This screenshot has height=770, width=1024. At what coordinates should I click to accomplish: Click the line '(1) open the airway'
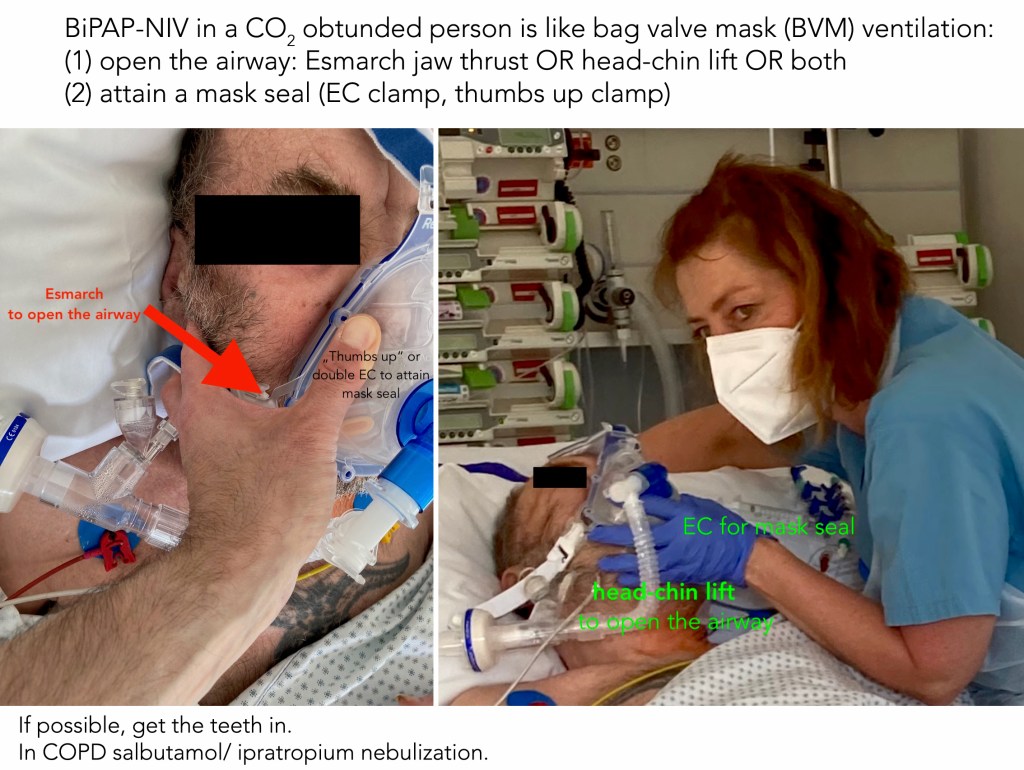coord(455,61)
